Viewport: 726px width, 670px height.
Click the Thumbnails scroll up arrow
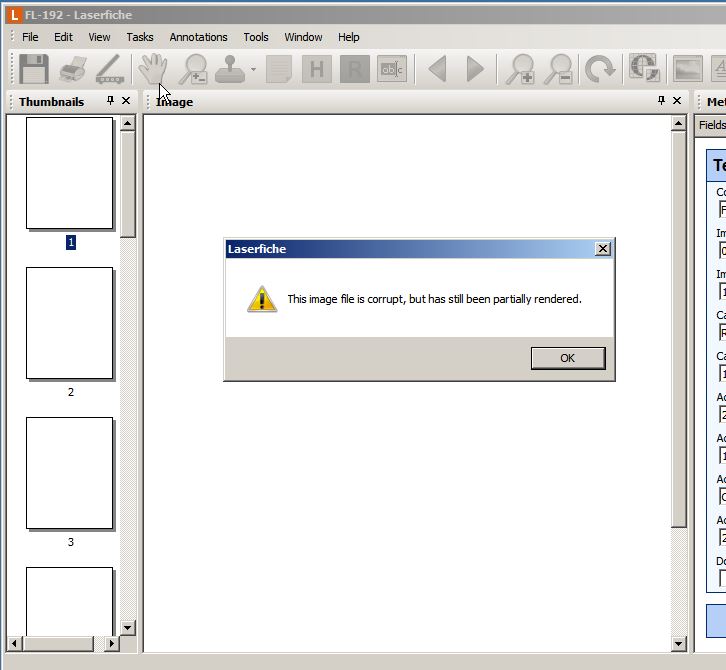click(x=128, y=123)
